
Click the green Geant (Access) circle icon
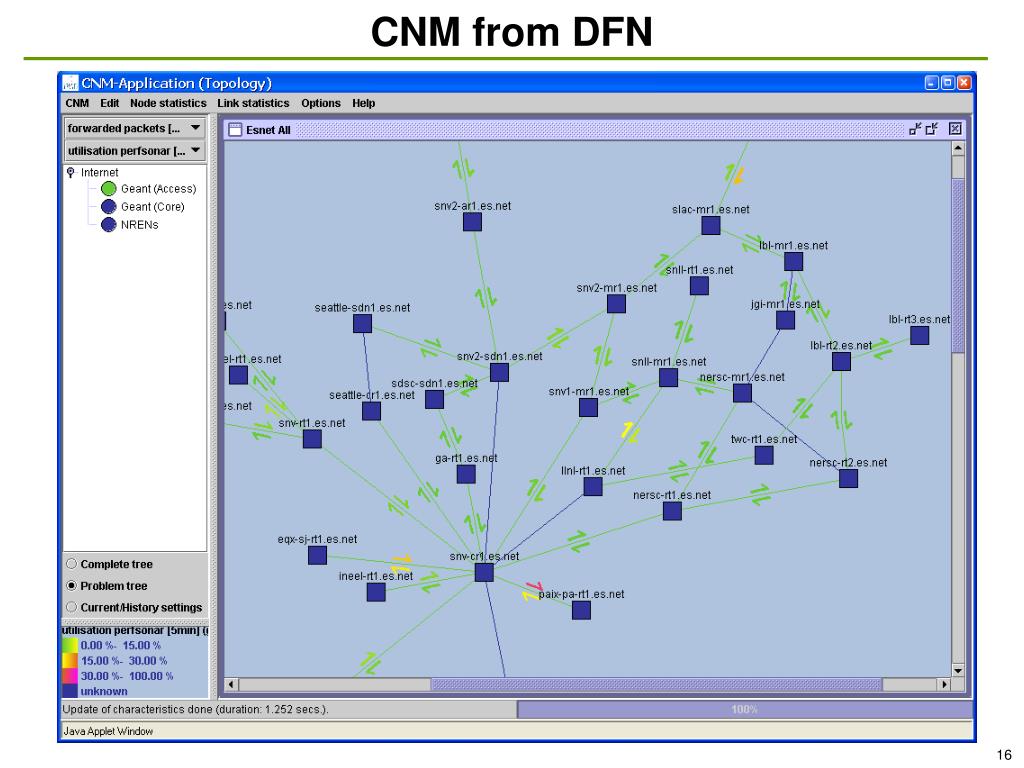tap(108, 189)
